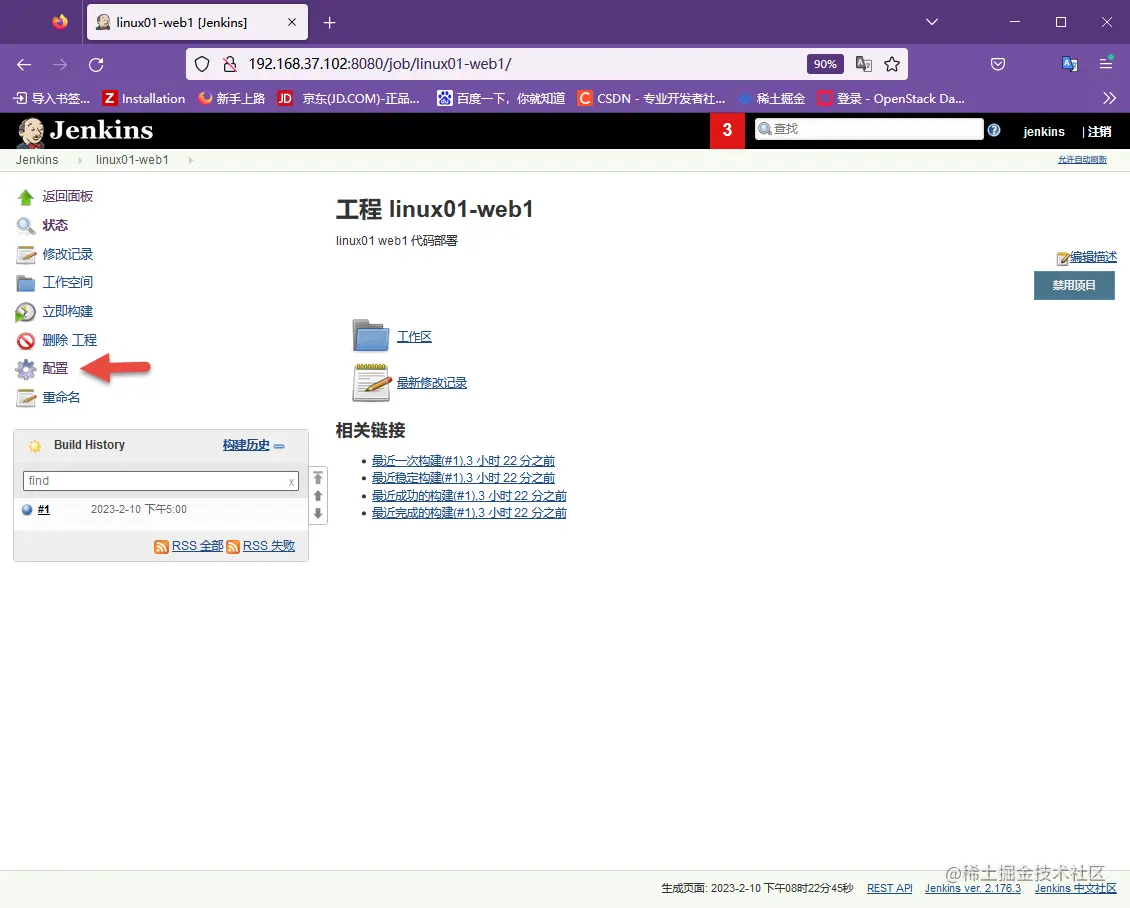This screenshot has height=908, width=1130.
Task: Click the magnifier 状态 icon
Action: (26, 226)
